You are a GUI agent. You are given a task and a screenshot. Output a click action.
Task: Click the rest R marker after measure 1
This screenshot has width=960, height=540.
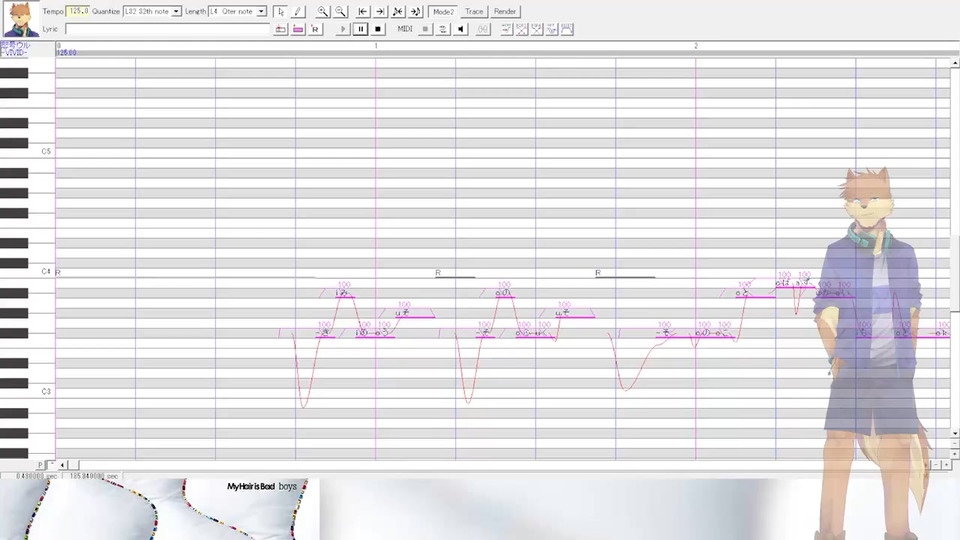(438, 272)
